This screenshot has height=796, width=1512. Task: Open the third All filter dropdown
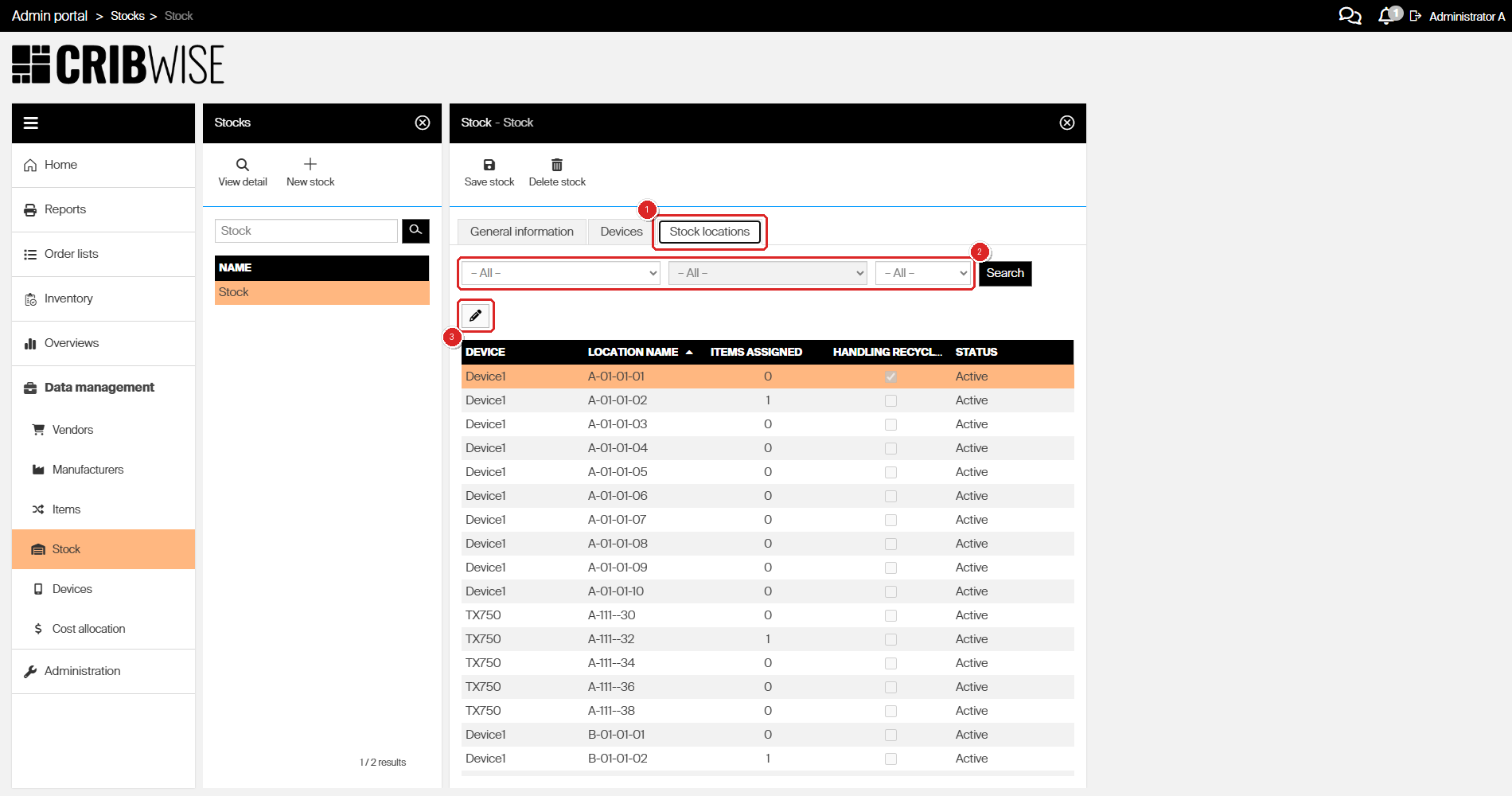[x=923, y=273]
